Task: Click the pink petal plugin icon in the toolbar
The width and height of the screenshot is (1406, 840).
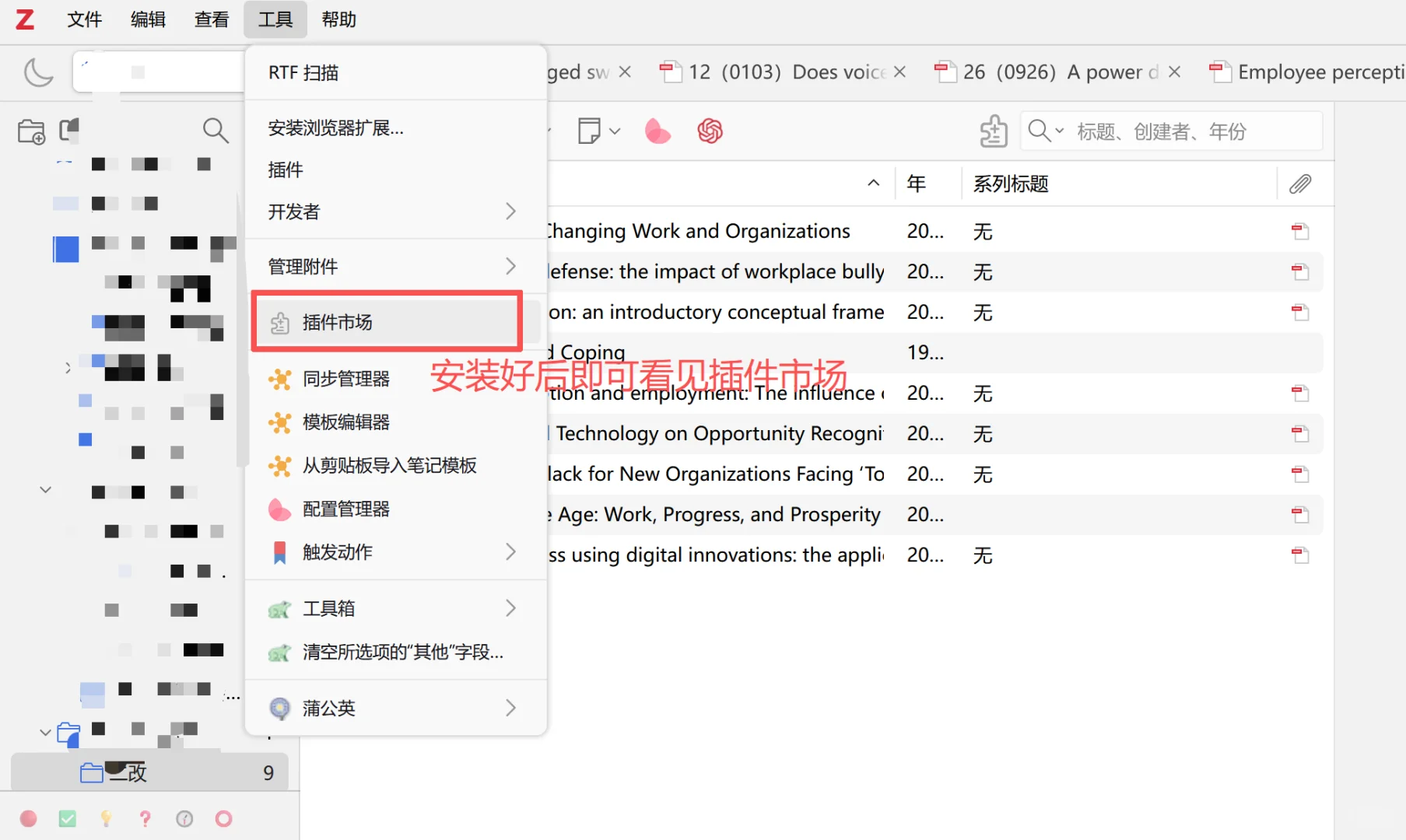Action: 657,131
